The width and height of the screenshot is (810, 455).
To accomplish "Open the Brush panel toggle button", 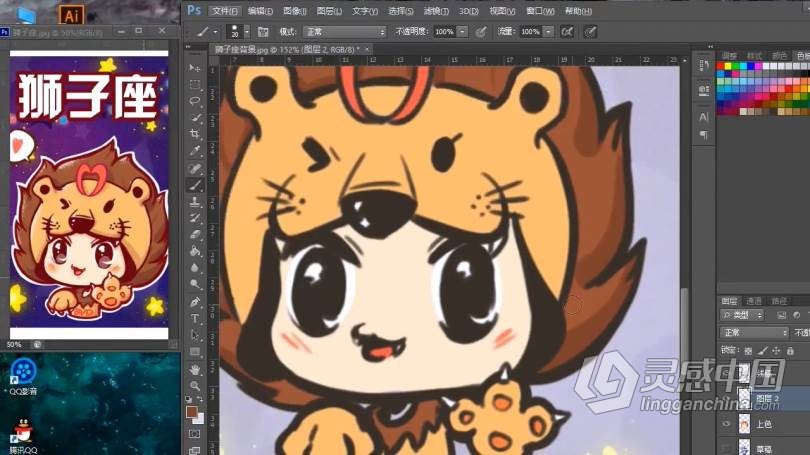I will 263,32.
